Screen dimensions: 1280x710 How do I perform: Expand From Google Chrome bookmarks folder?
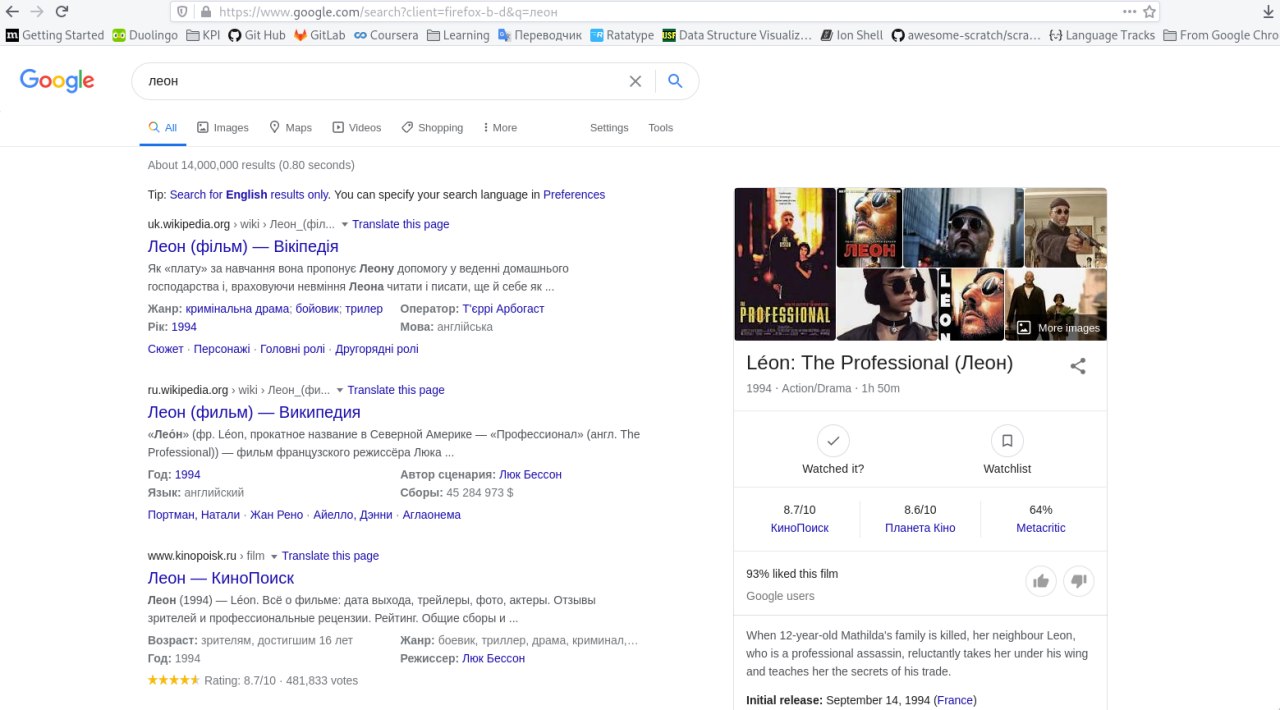tap(1220, 35)
